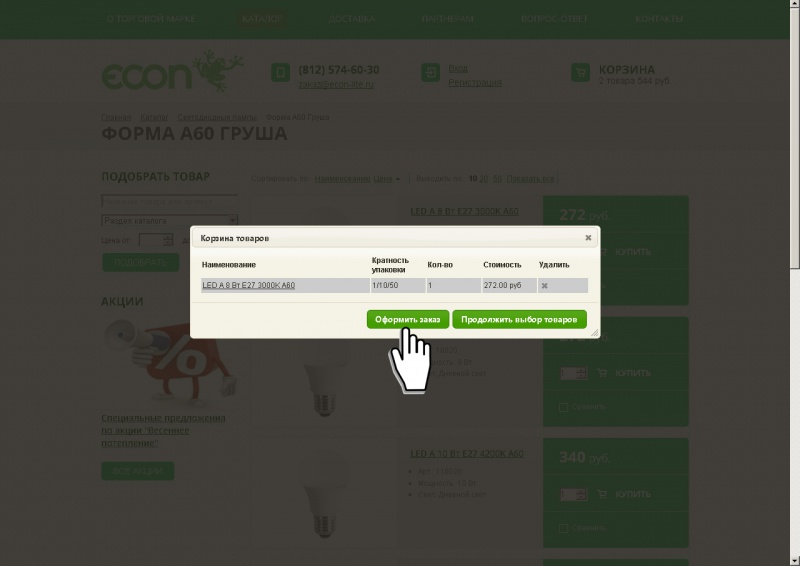Screen dimensions: 800x566
Task: Click the special offers percent image
Action: coord(170,361)
